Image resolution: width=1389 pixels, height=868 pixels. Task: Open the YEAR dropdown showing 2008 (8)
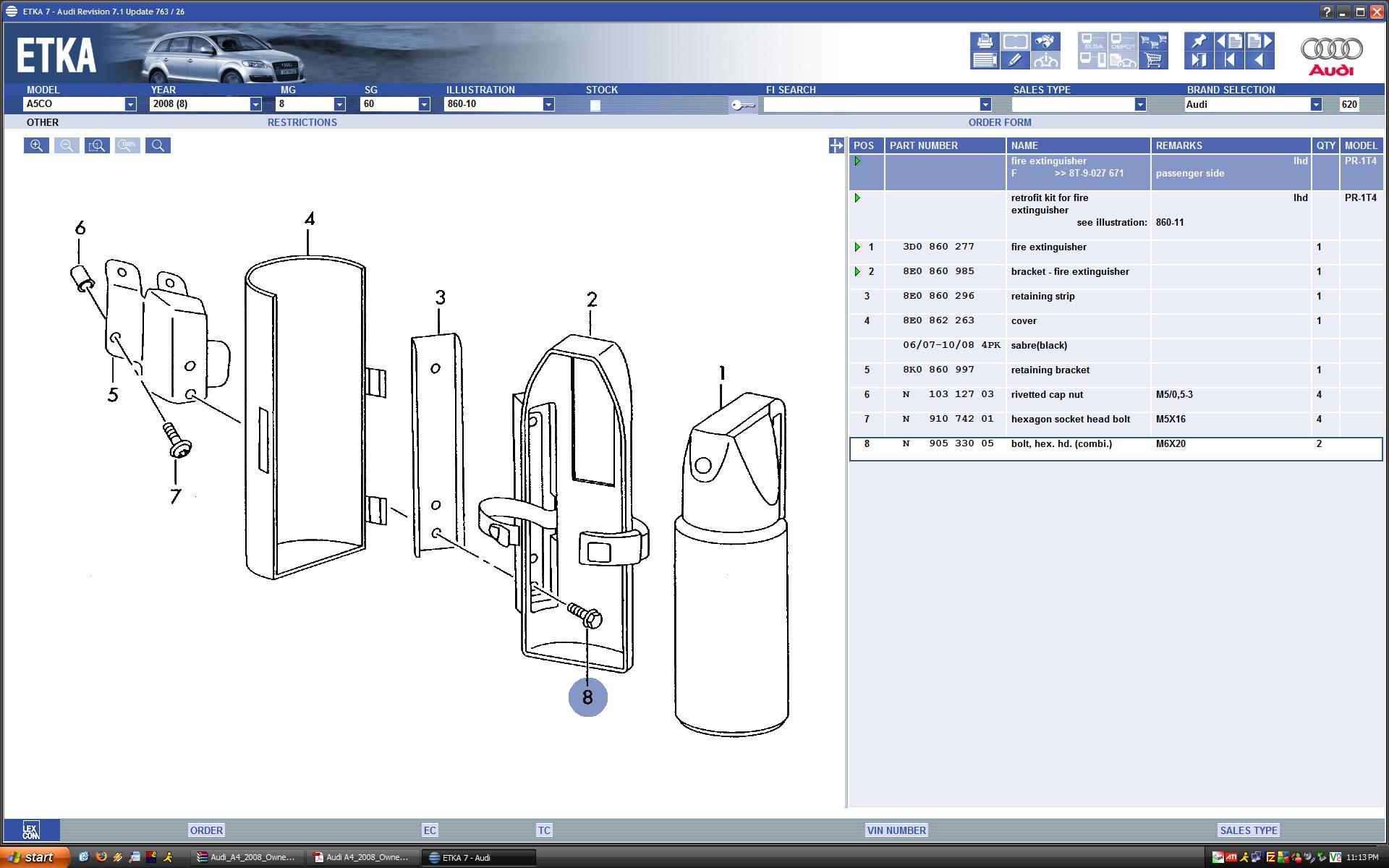pyautogui.click(x=255, y=104)
